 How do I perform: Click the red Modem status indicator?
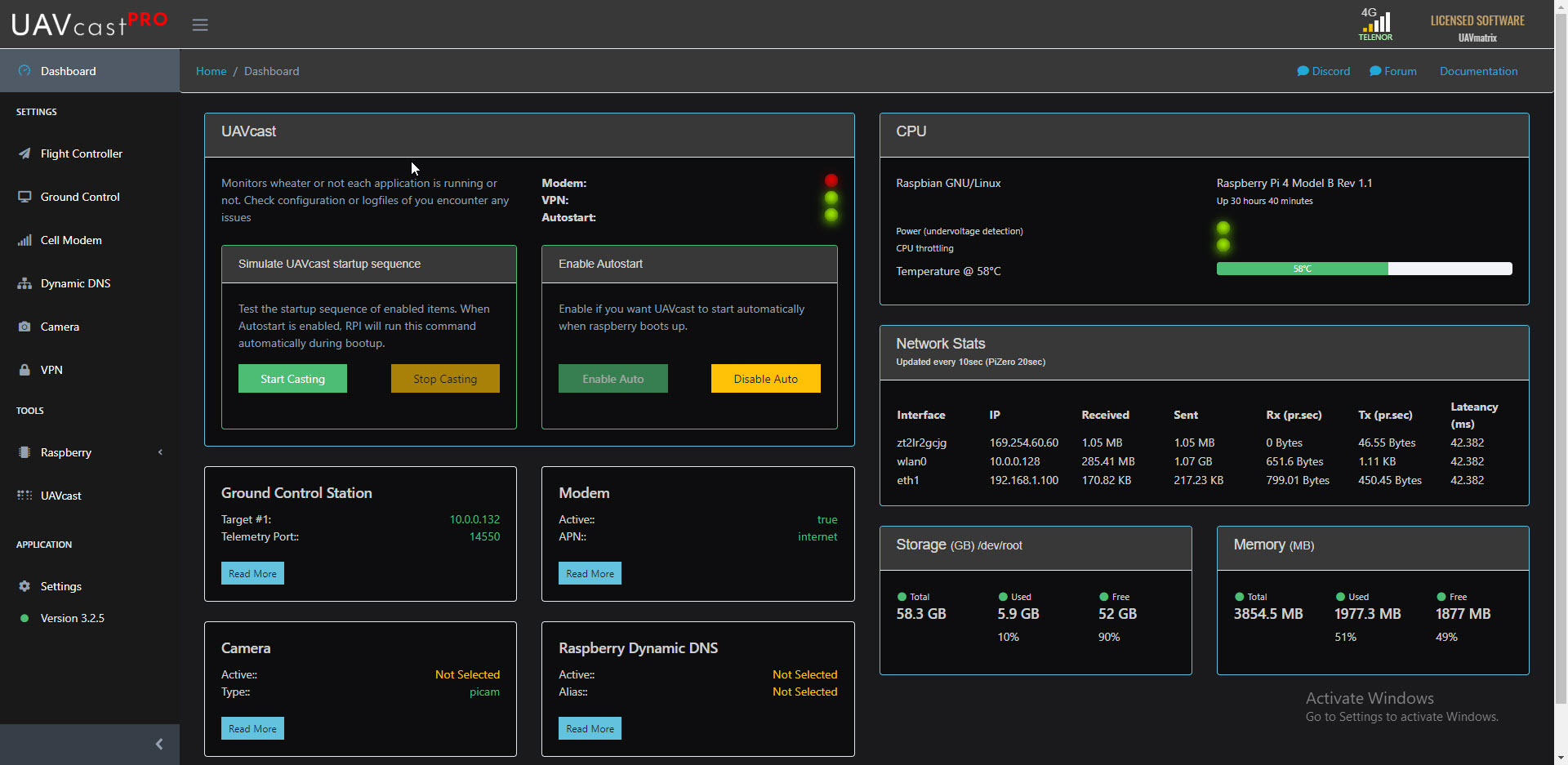831,180
